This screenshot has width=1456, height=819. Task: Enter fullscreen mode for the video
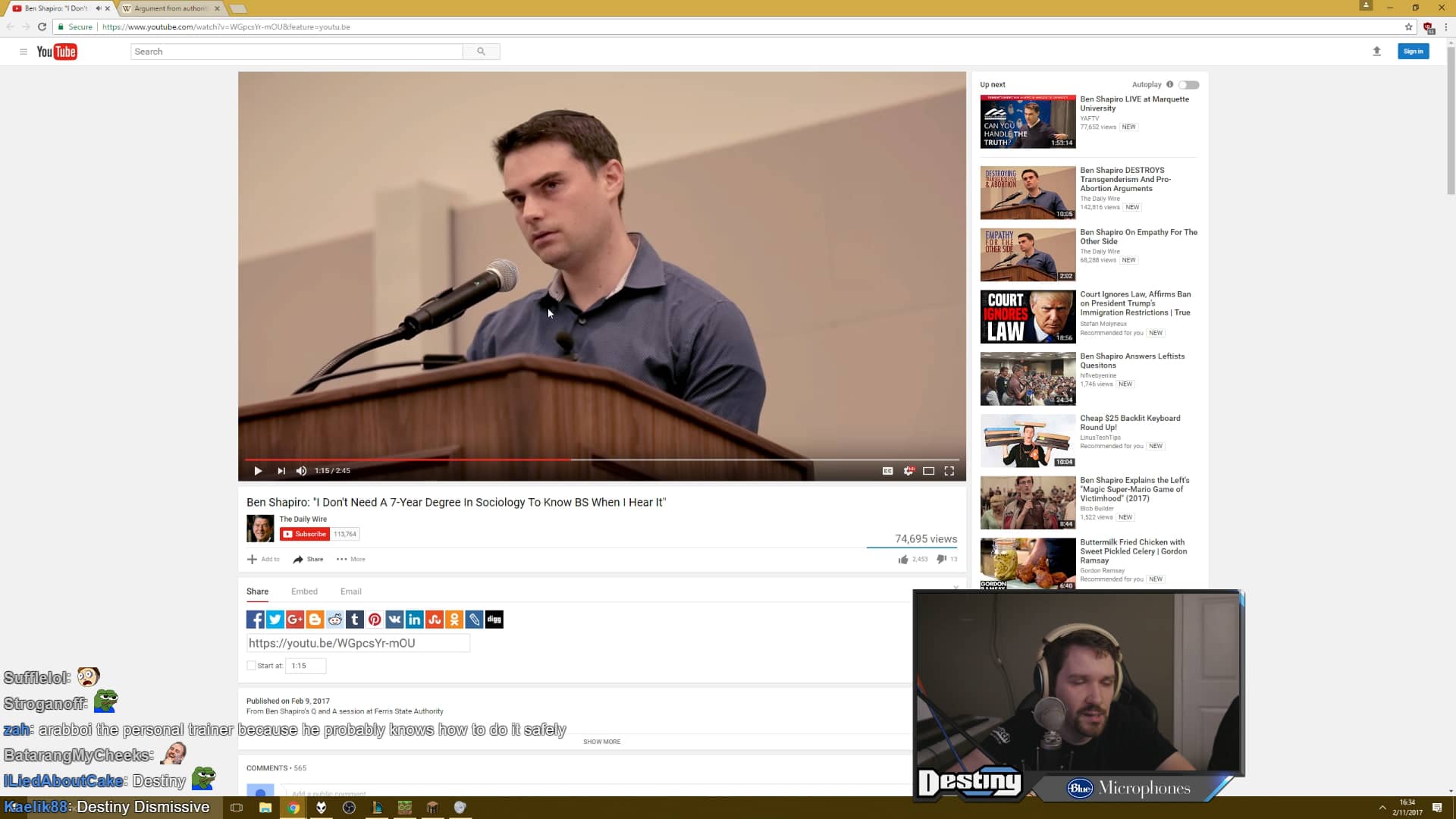[950, 471]
